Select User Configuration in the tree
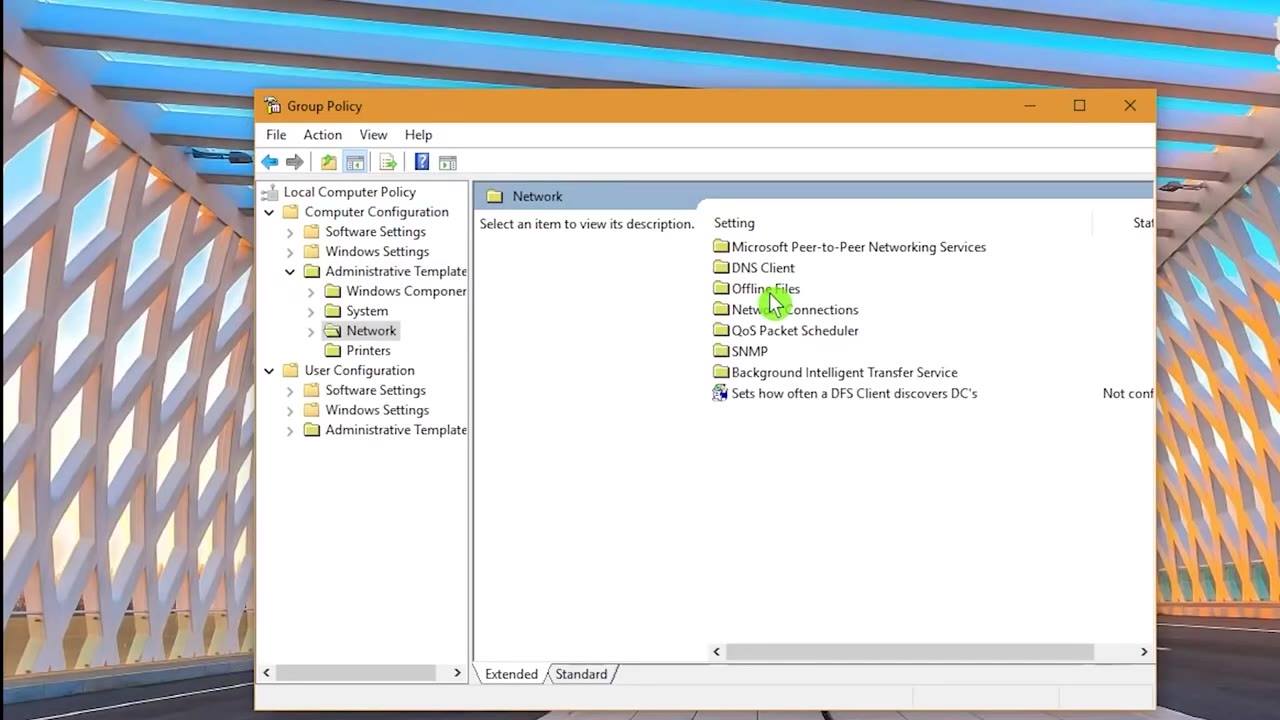Viewport: 1280px width, 720px height. [x=359, y=370]
